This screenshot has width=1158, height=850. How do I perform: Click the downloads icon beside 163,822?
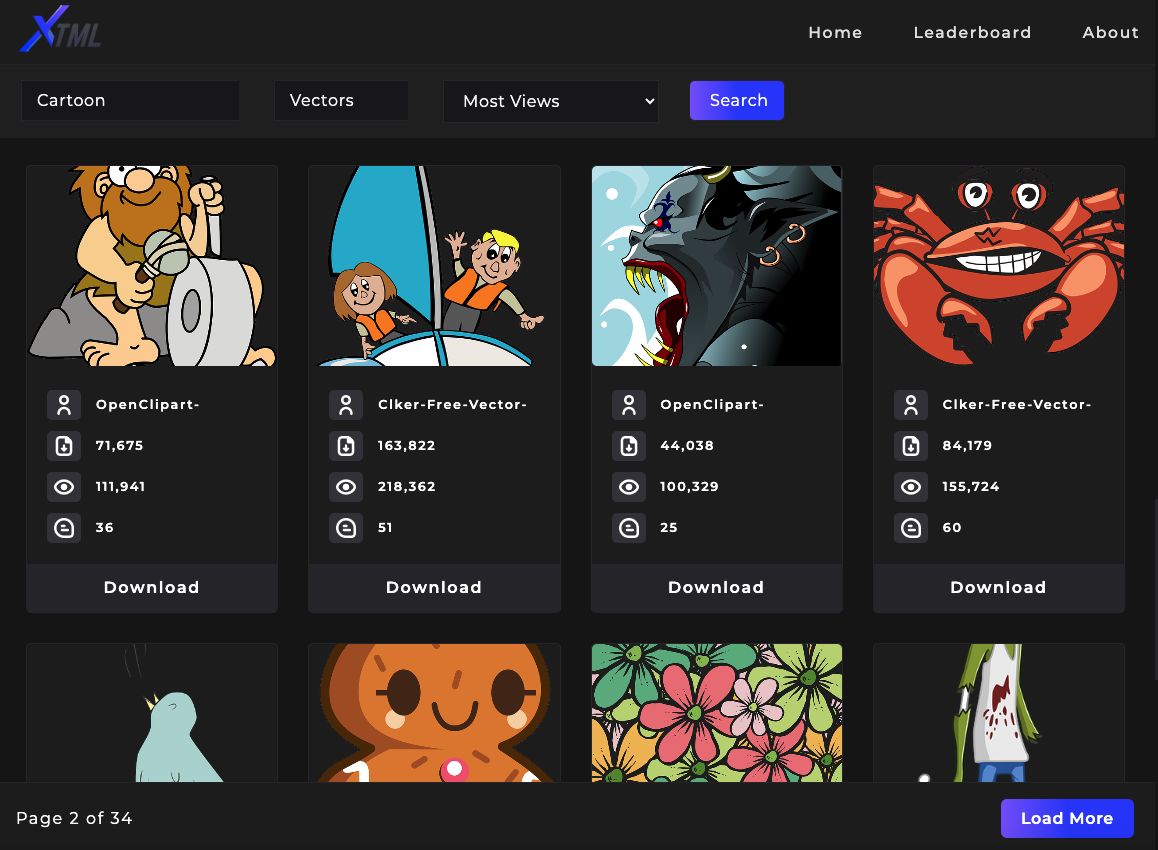pos(346,445)
